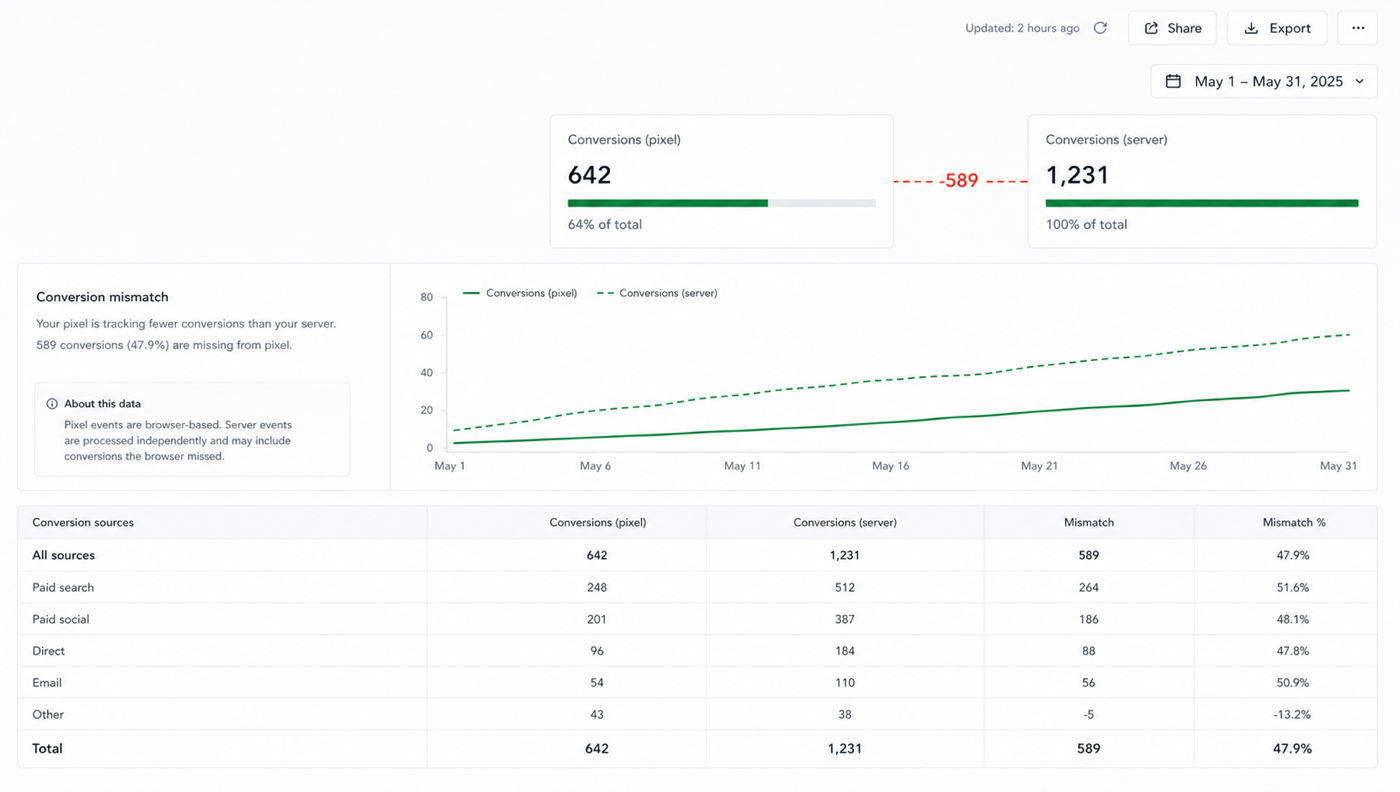
Task: Click the large 642 figure in pixel card
Action: coord(589,175)
